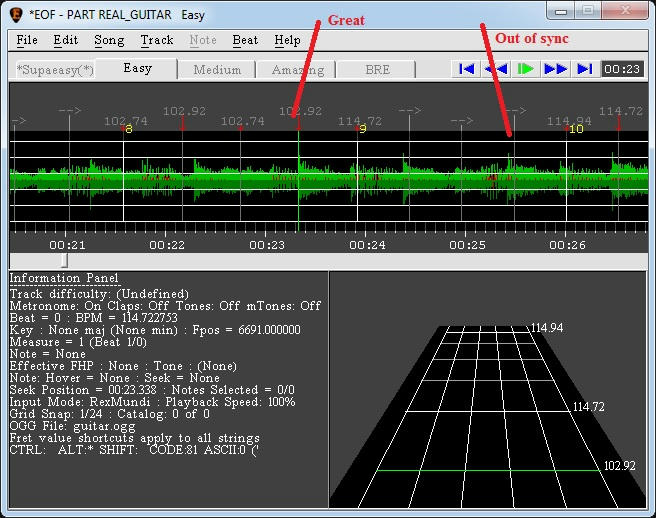Open the Edit menu
Image resolution: width=656 pixels, height=518 pixels.
pyautogui.click(x=66, y=40)
